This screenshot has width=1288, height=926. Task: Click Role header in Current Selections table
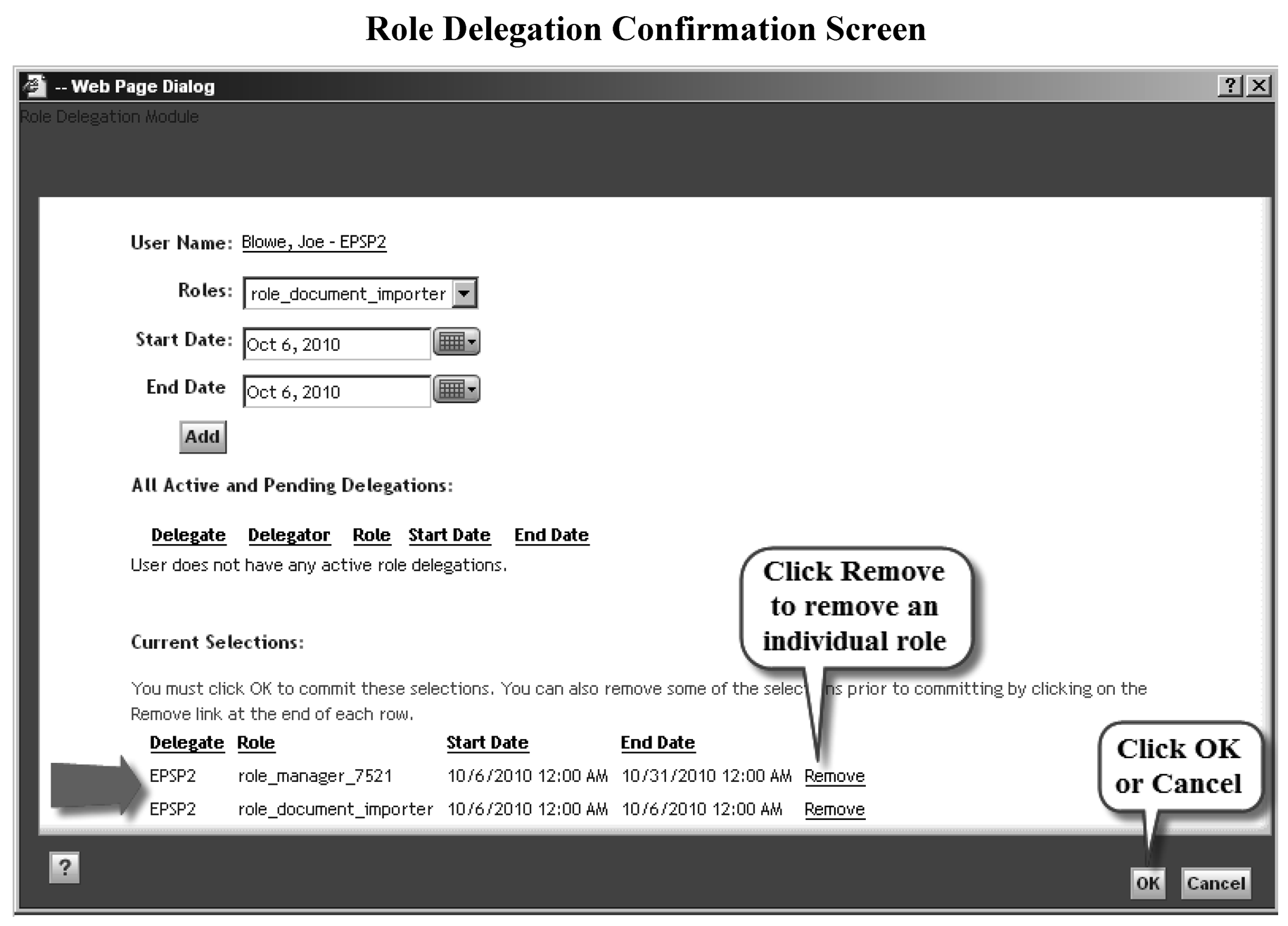(x=255, y=742)
